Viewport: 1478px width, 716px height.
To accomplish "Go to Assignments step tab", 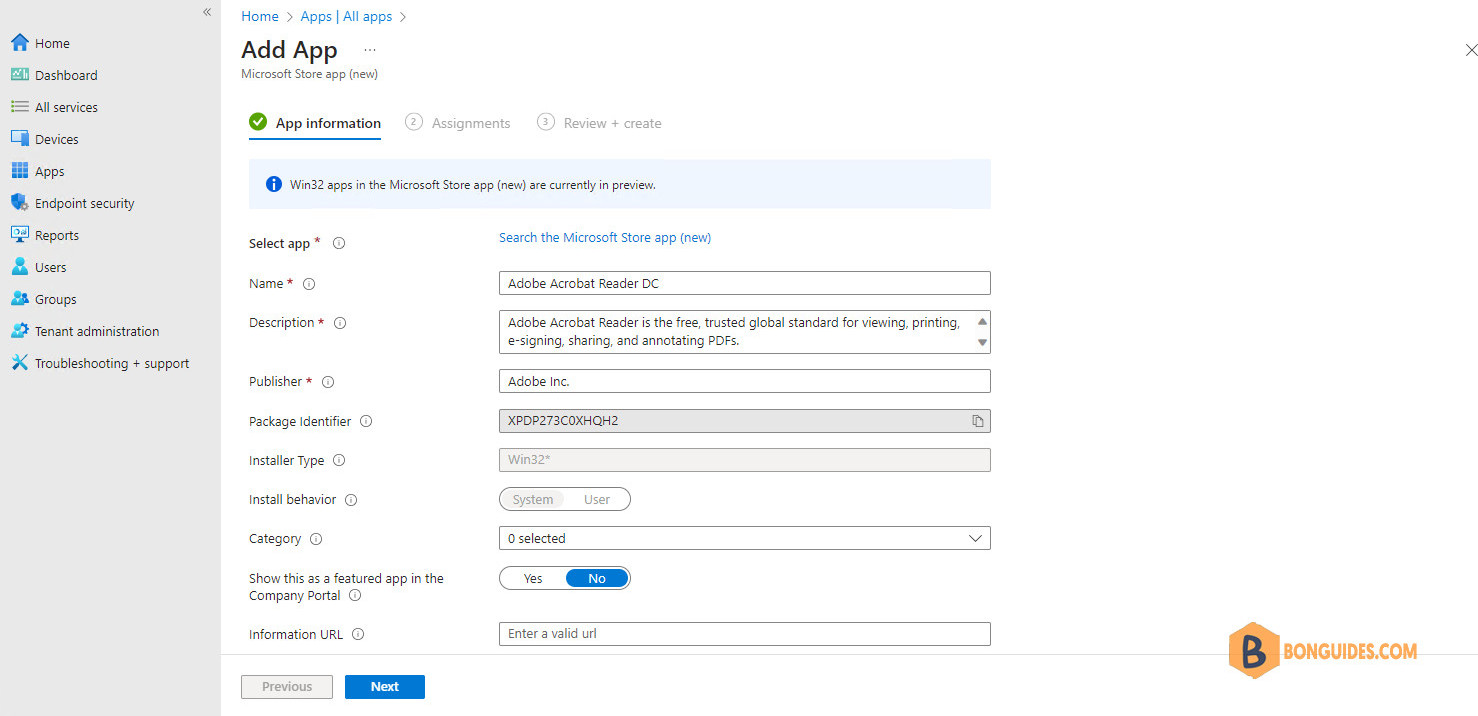I will [x=458, y=123].
